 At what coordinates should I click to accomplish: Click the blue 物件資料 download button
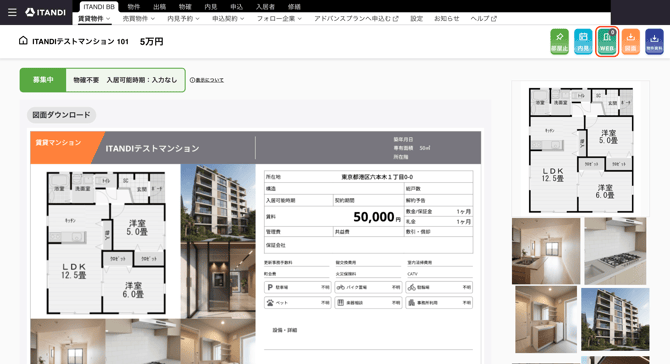[654, 41]
